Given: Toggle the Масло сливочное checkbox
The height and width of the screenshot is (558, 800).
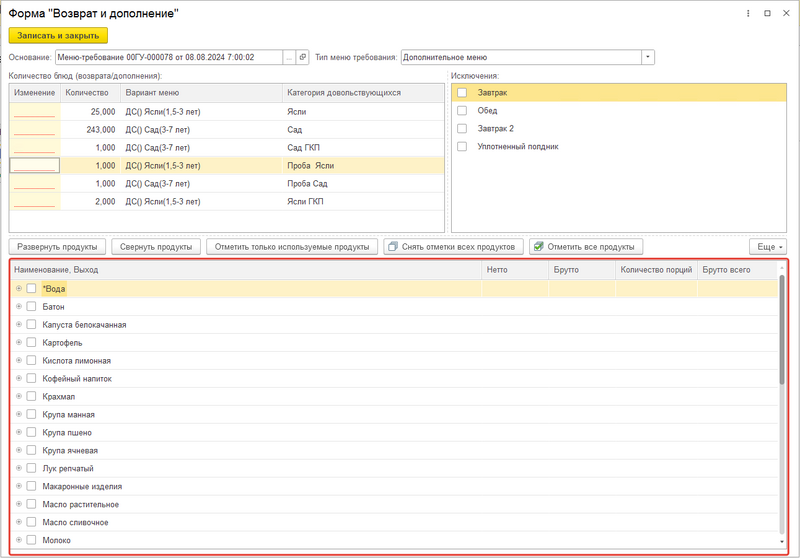Looking at the screenshot, I should coord(32,522).
